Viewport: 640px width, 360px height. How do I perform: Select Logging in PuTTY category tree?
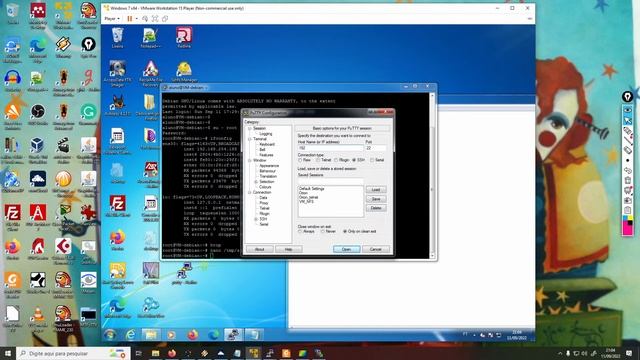266,134
